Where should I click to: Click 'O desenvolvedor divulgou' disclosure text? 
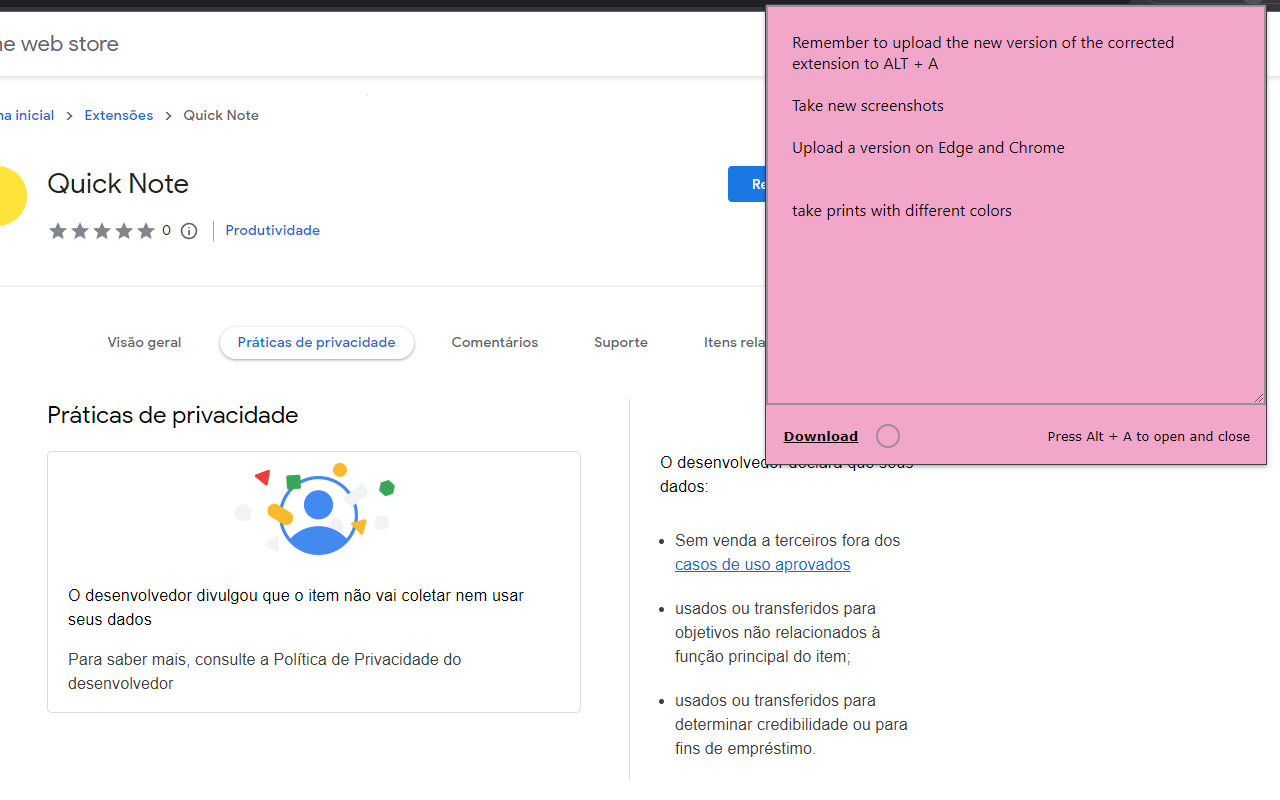coord(296,607)
